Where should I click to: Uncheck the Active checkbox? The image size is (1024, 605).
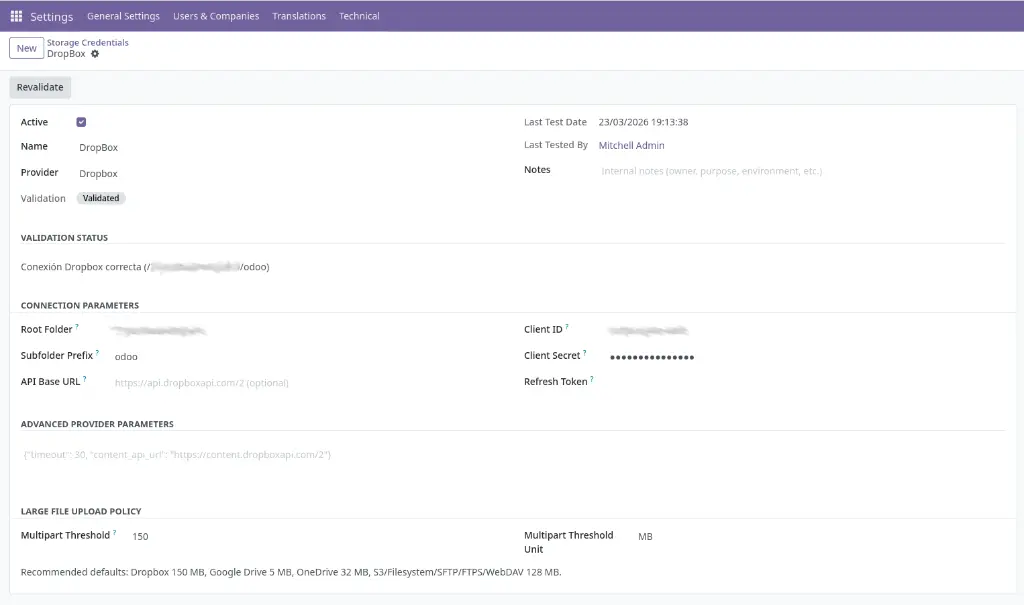click(x=81, y=122)
